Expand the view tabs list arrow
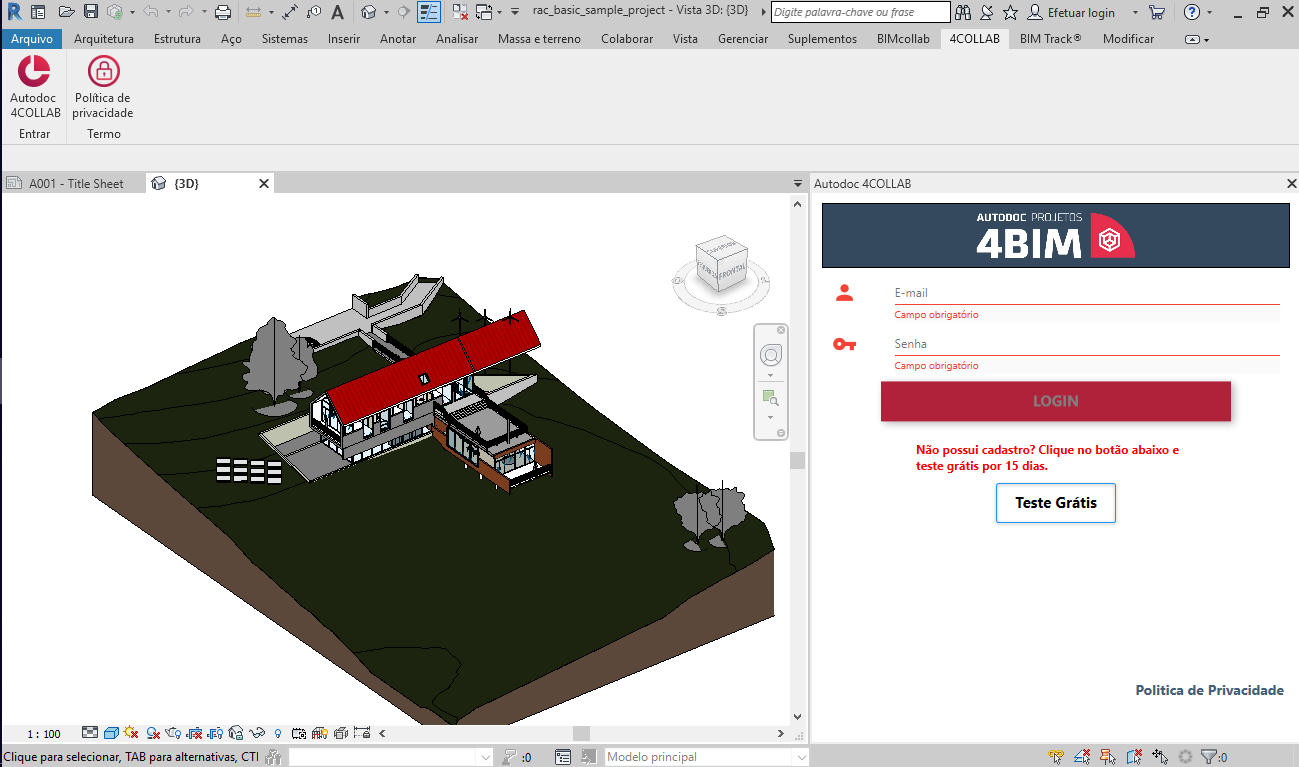This screenshot has width=1299, height=767. click(797, 184)
